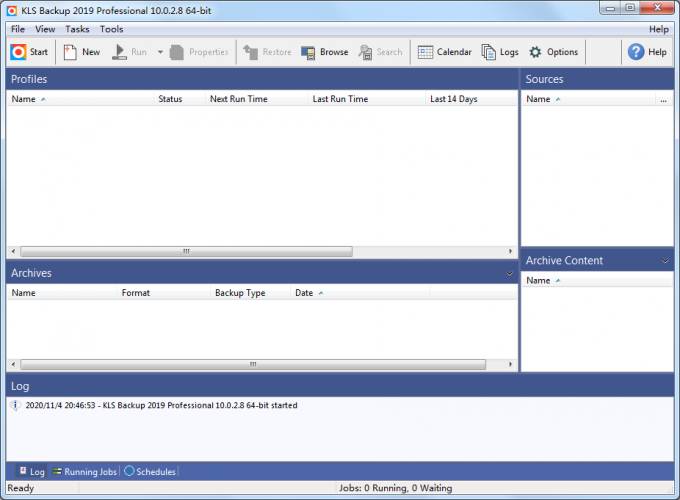
Task: Open Options gear settings
Action: click(x=553, y=52)
